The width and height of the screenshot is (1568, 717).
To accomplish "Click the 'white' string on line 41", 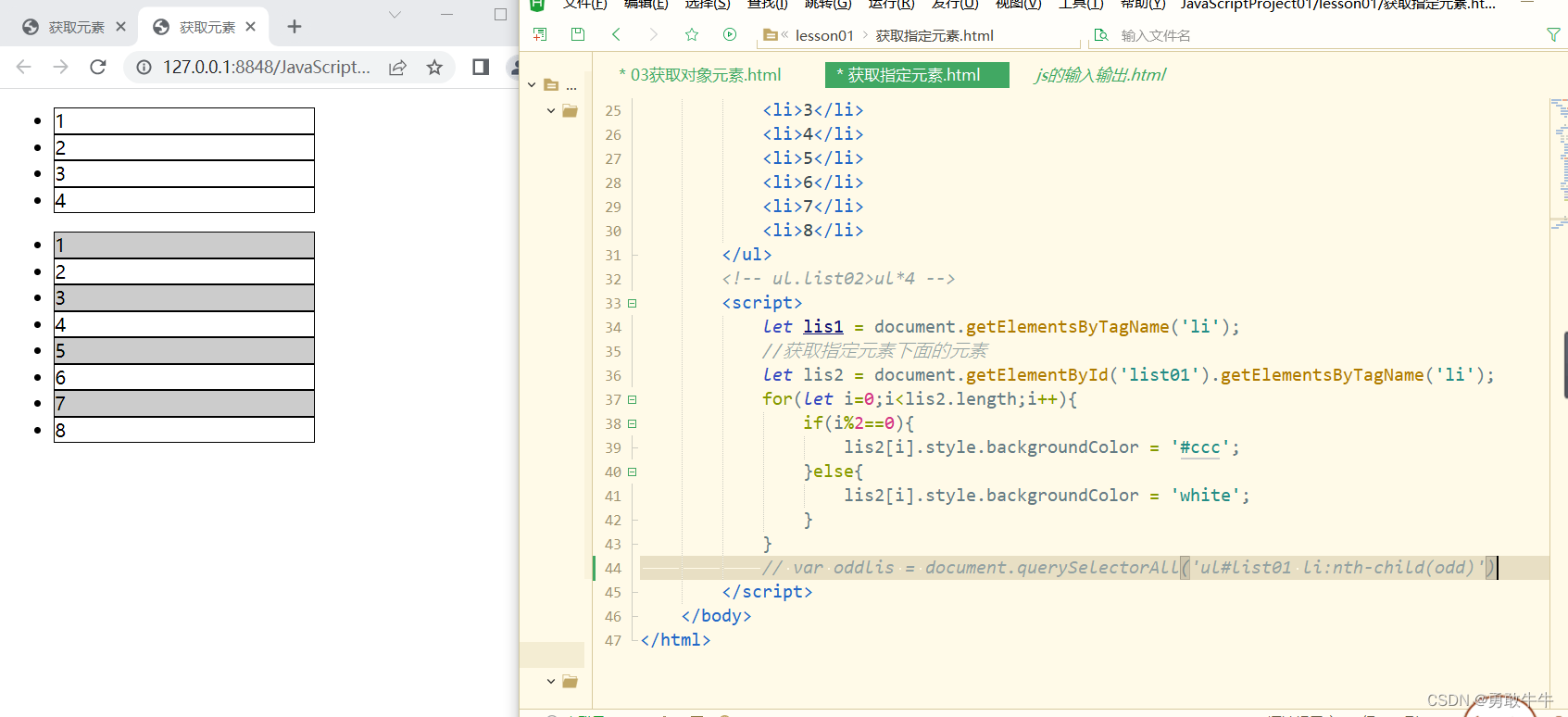I will tap(1205, 496).
